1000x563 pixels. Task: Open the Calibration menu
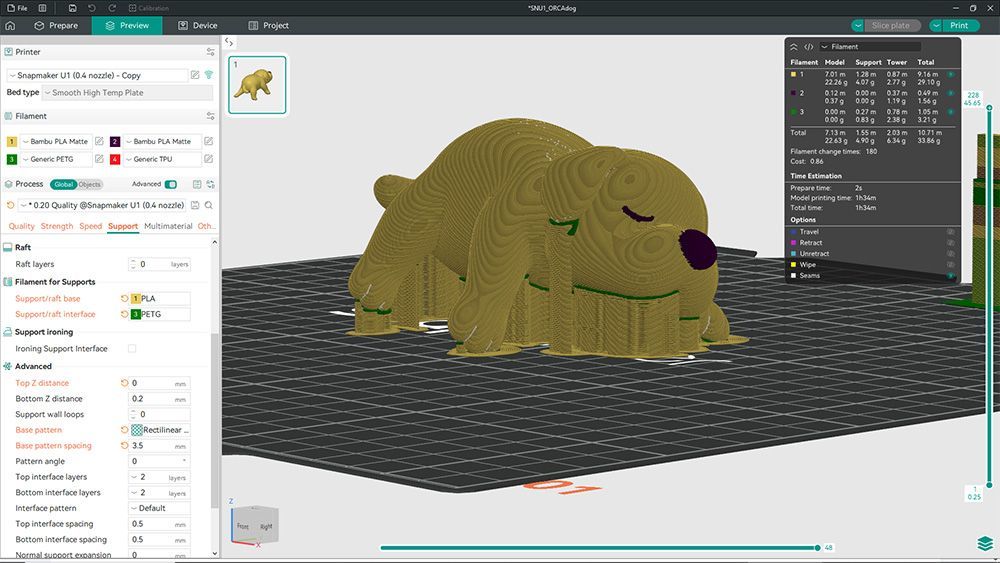click(149, 8)
